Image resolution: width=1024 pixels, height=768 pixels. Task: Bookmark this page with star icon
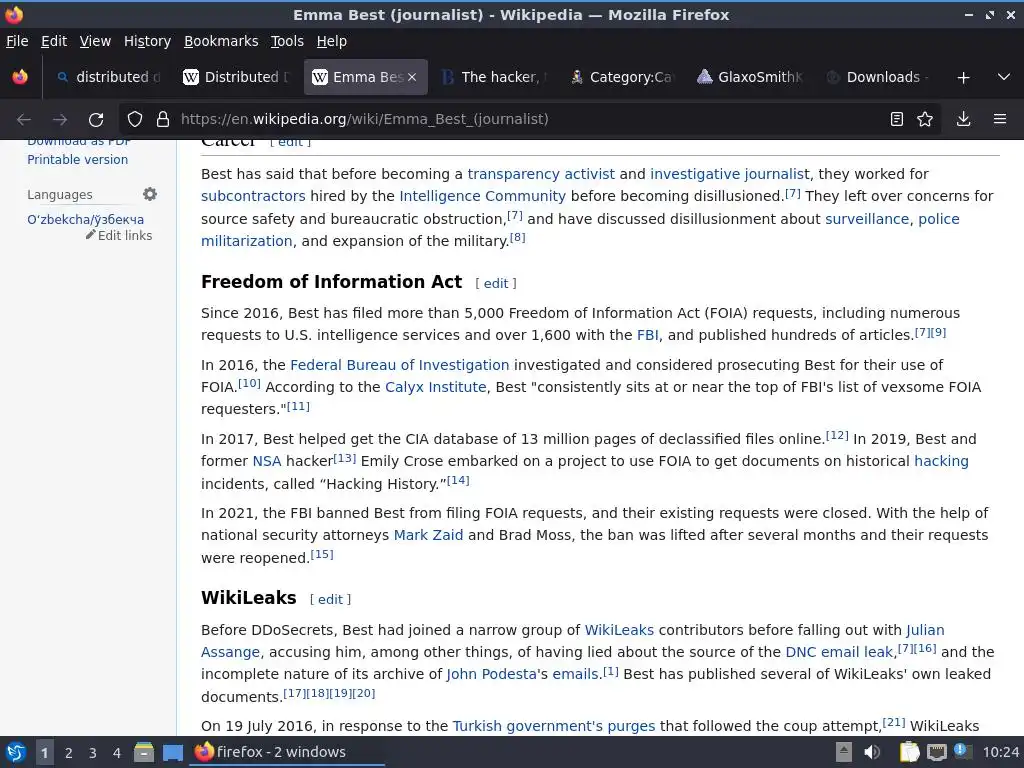tap(925, 119)
